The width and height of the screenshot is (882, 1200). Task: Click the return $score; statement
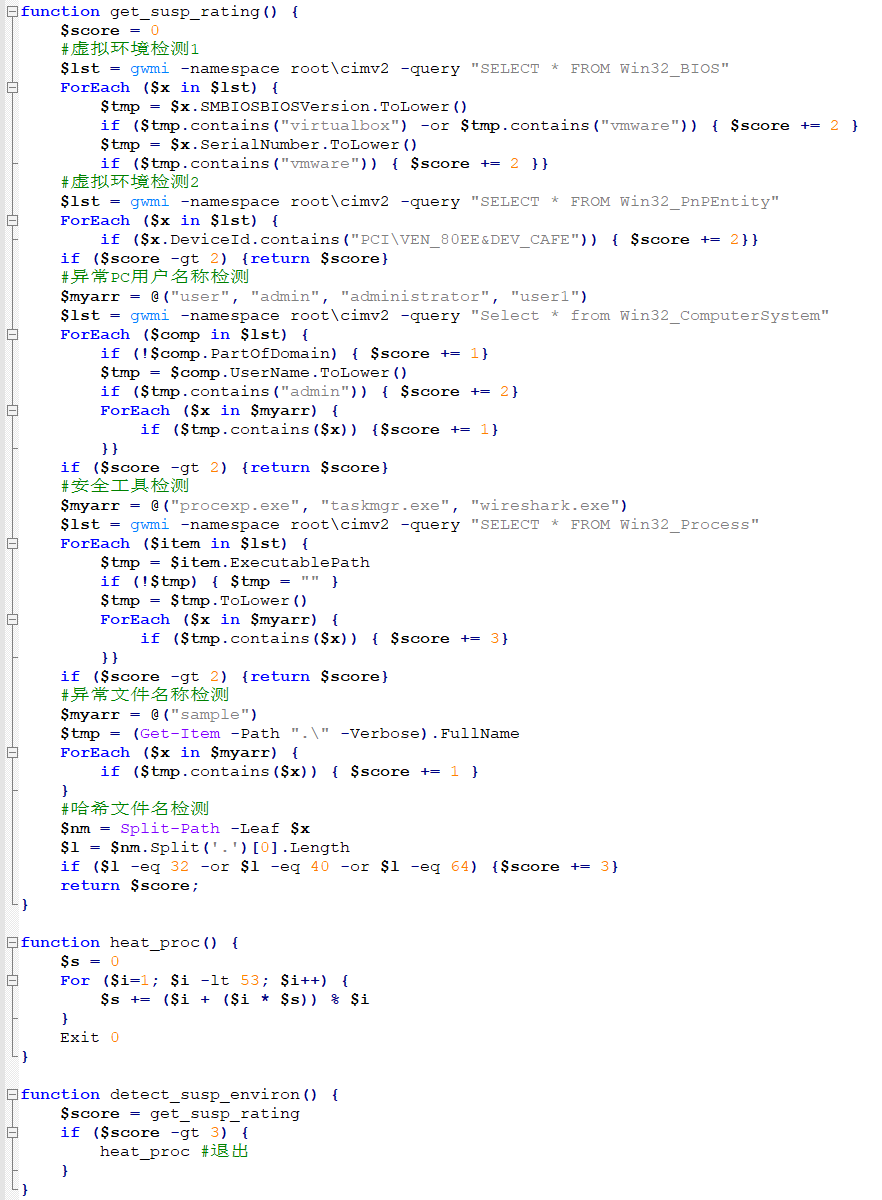point(130,885)
